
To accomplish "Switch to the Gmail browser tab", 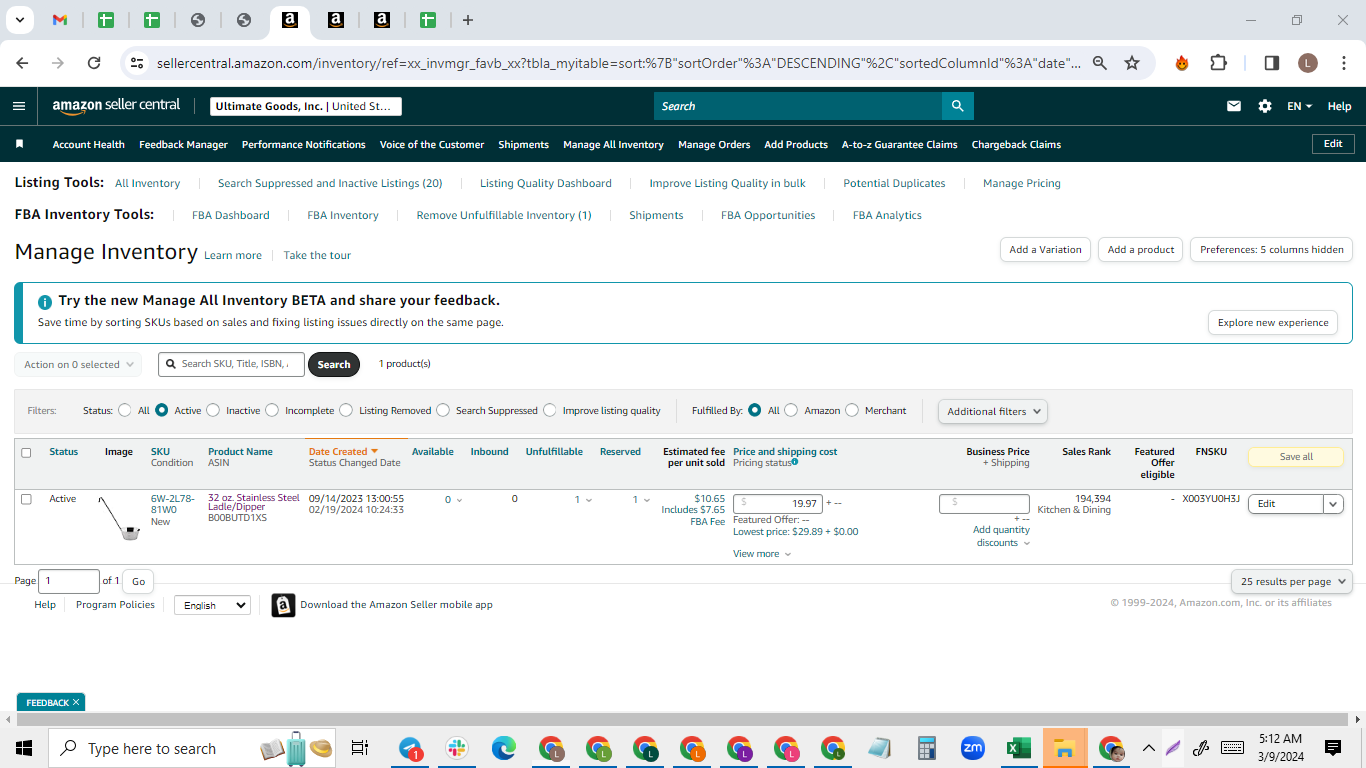I will [x=60, y=20].
